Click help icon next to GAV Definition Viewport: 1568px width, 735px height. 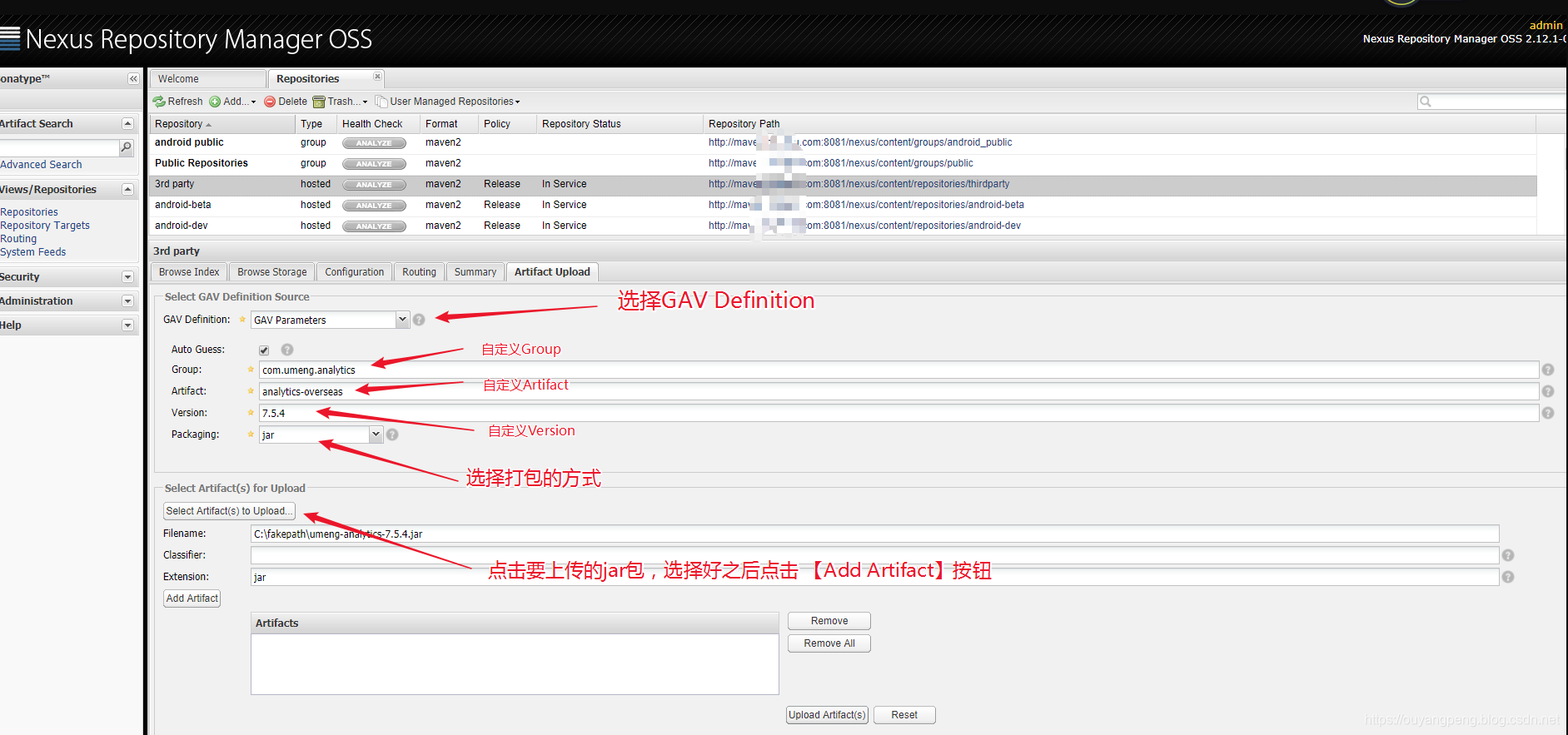coord(419,320)
